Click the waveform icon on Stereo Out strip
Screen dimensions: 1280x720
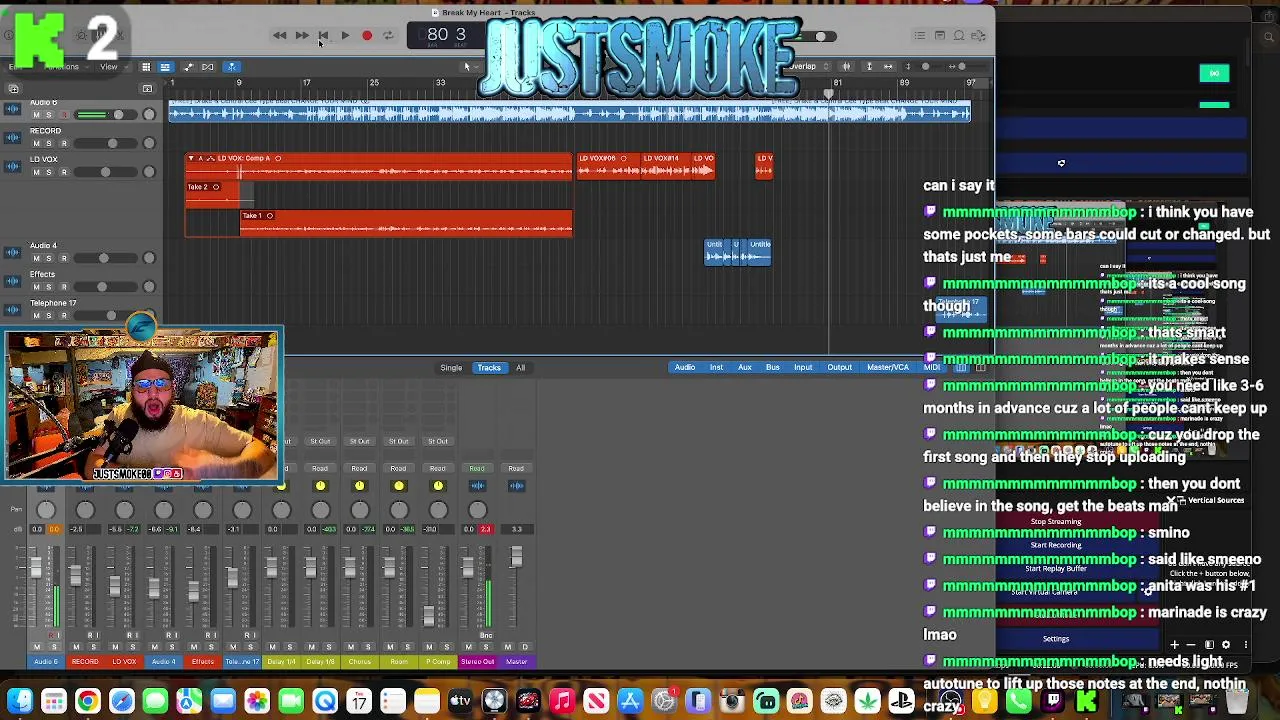pos(477,486)
